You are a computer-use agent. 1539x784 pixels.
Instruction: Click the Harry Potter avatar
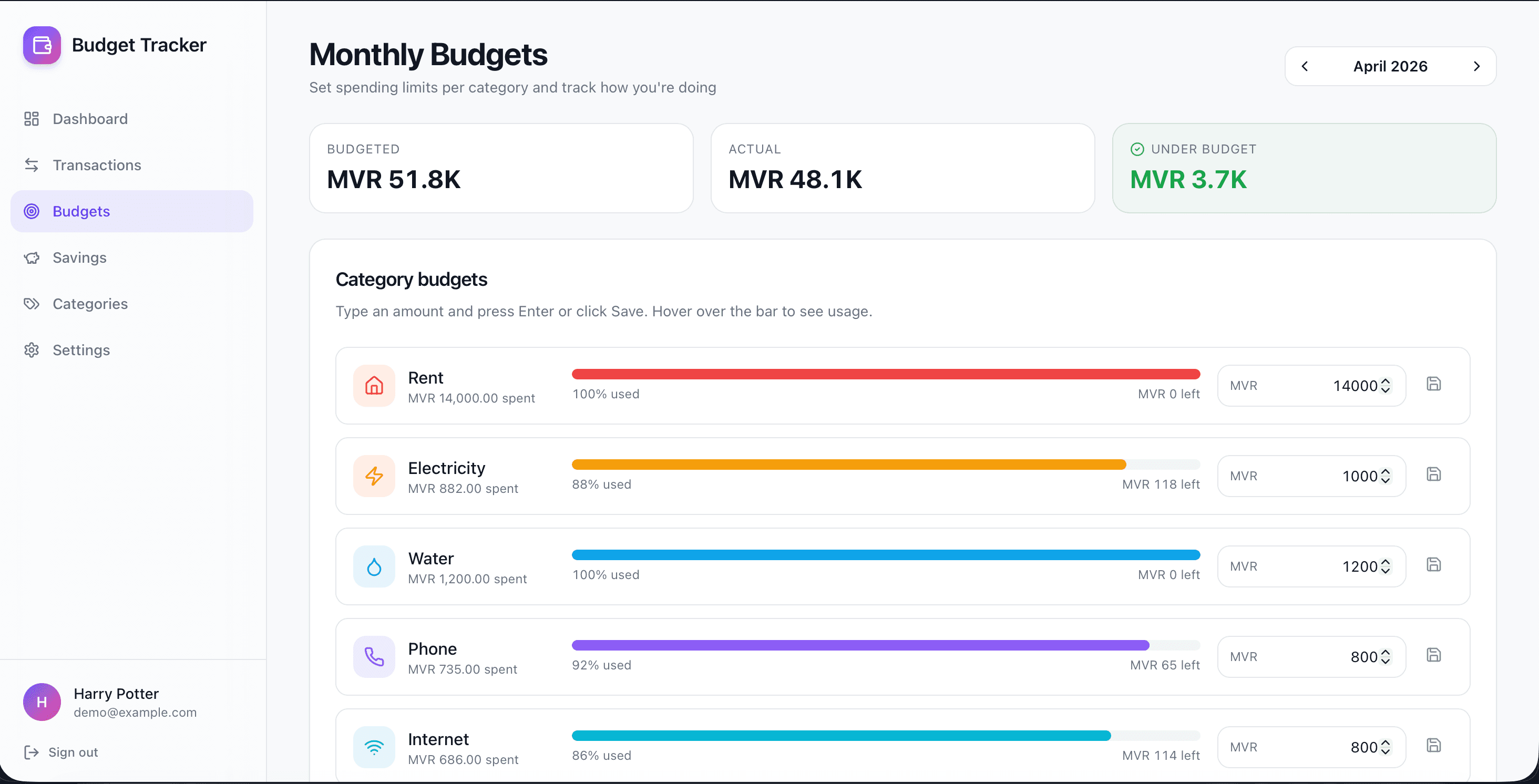click(42, 702)
